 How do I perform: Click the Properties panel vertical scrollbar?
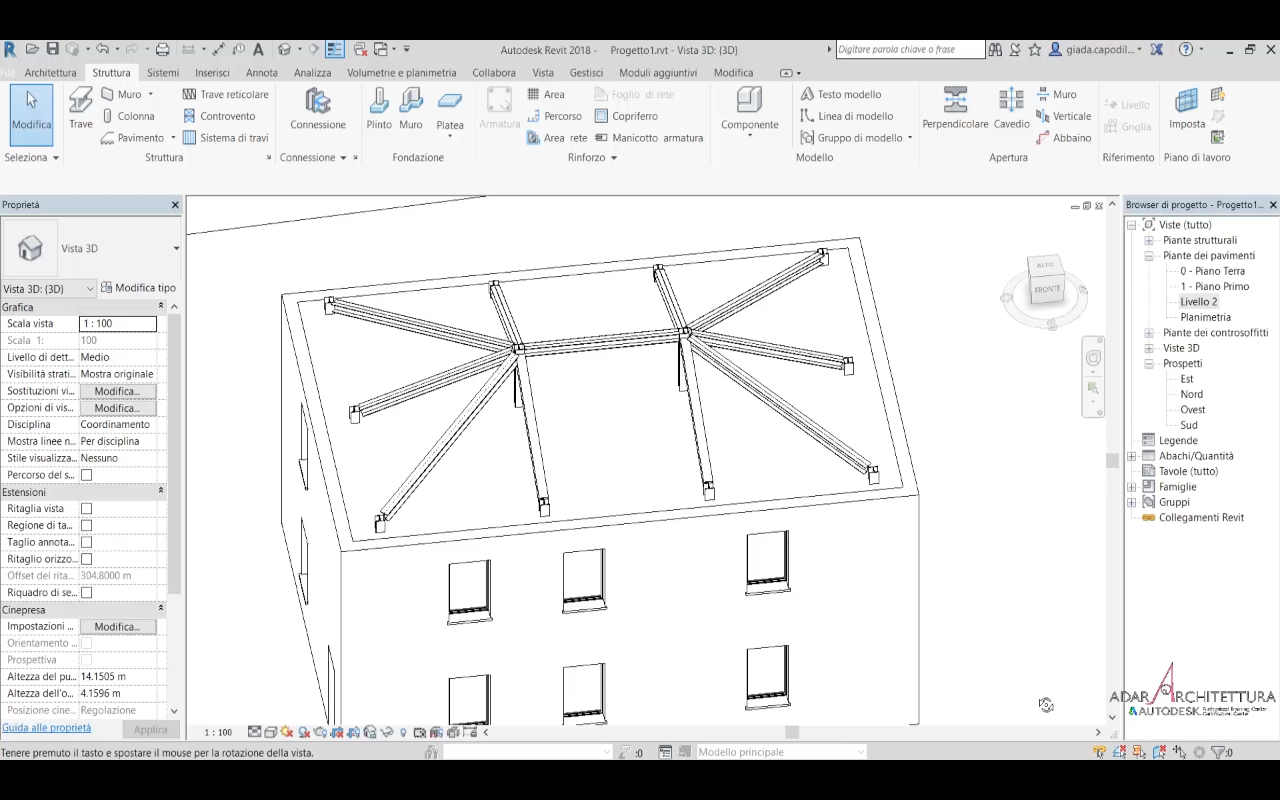coord(175,450)
